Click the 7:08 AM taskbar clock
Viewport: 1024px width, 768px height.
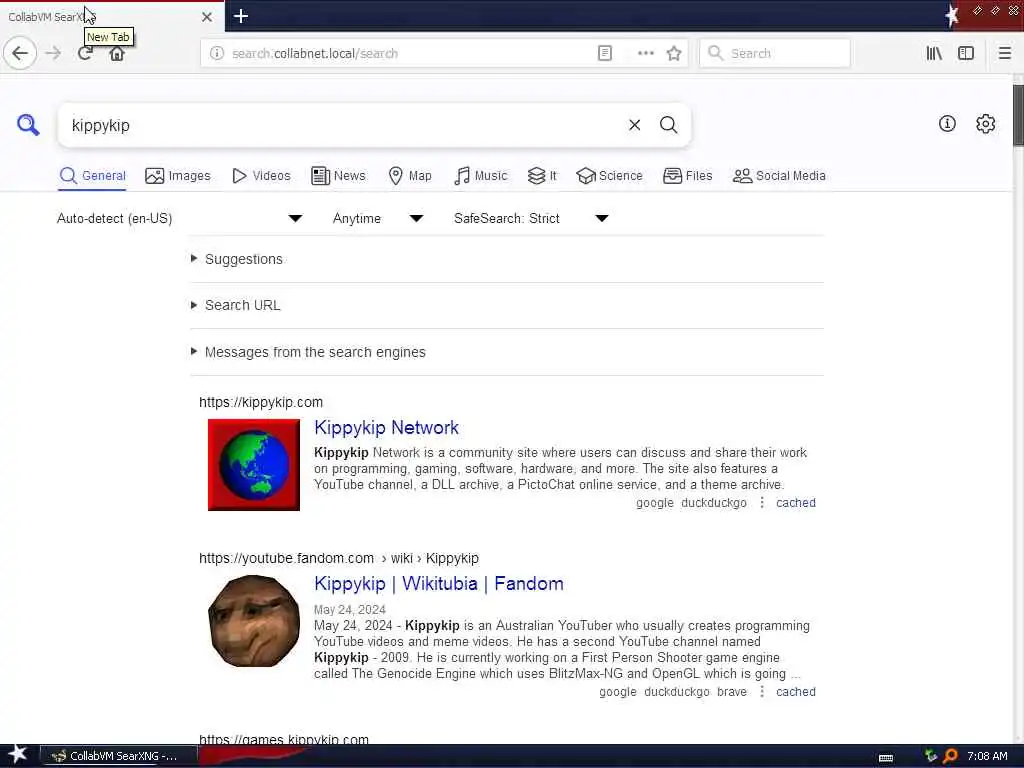pyautogui.click(x=987, y=756)
